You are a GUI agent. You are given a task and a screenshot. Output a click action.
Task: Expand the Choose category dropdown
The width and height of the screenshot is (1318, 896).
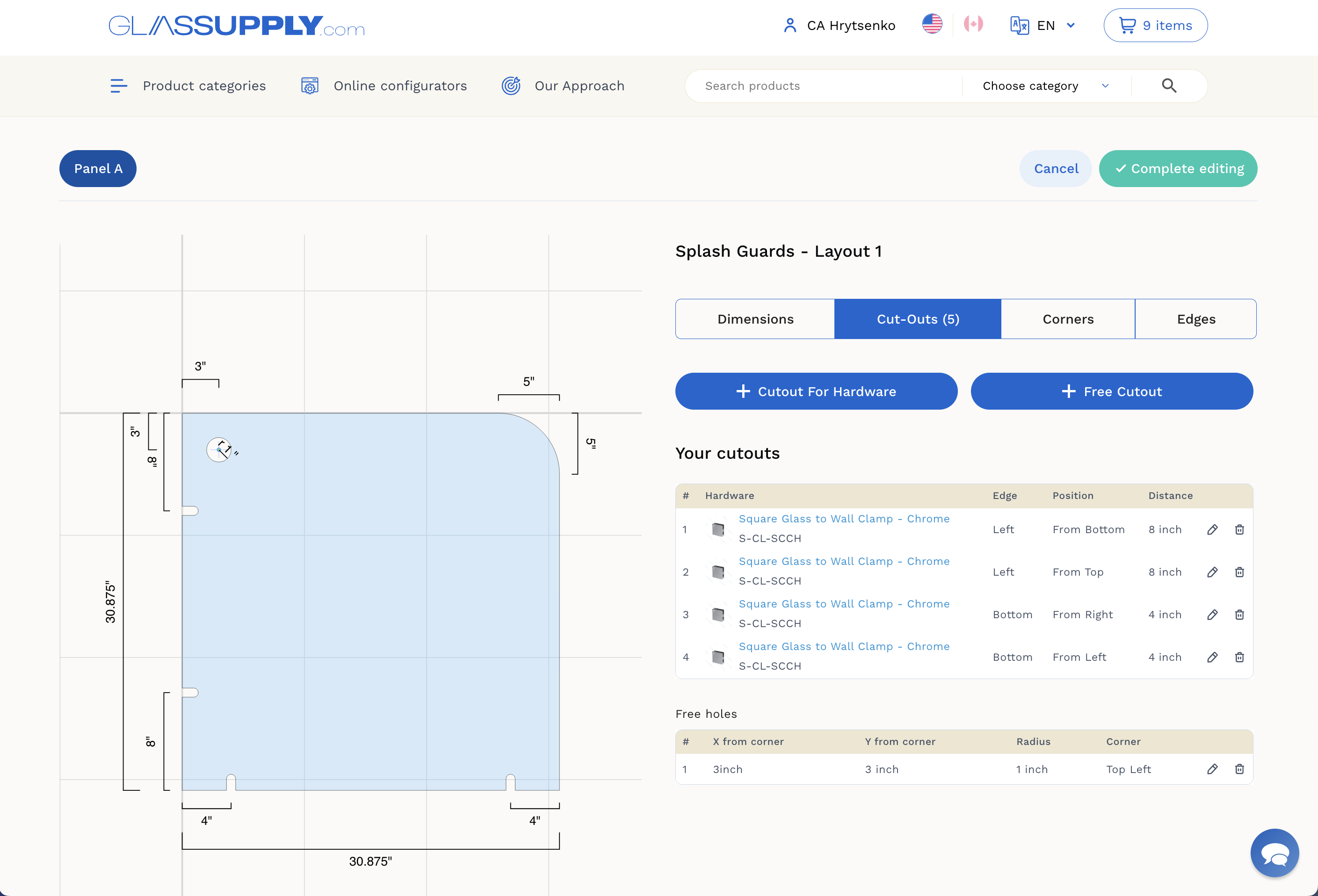1046,86
